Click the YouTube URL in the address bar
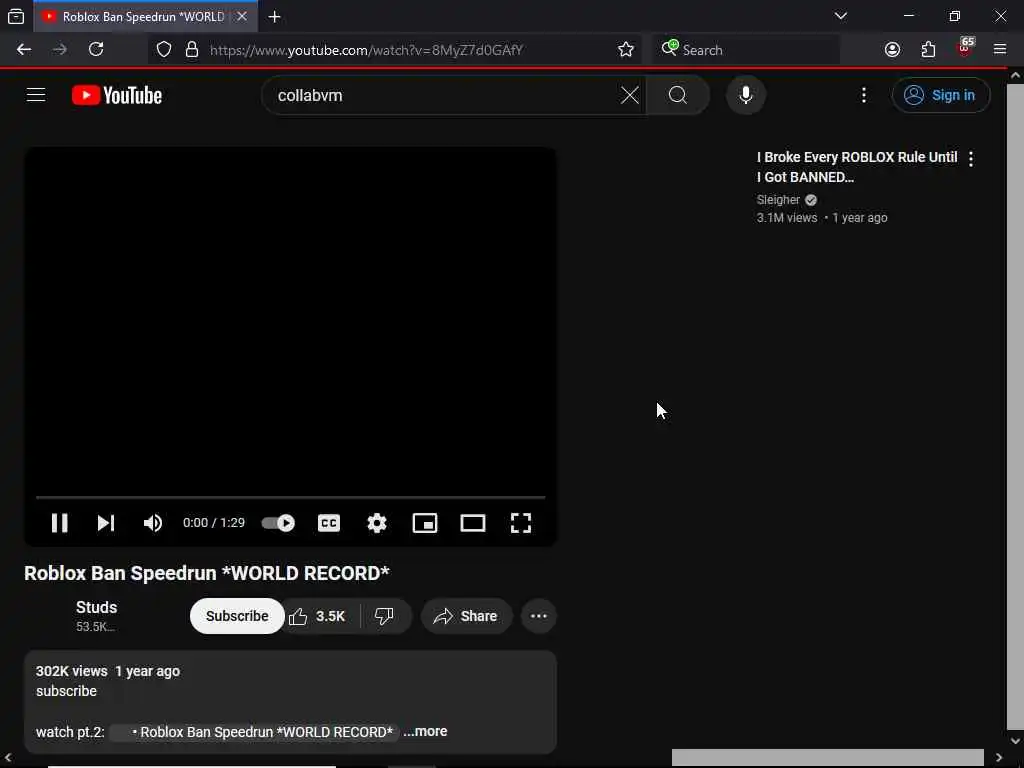This screenshot has width=1024, height=768. tap(366, 50)
